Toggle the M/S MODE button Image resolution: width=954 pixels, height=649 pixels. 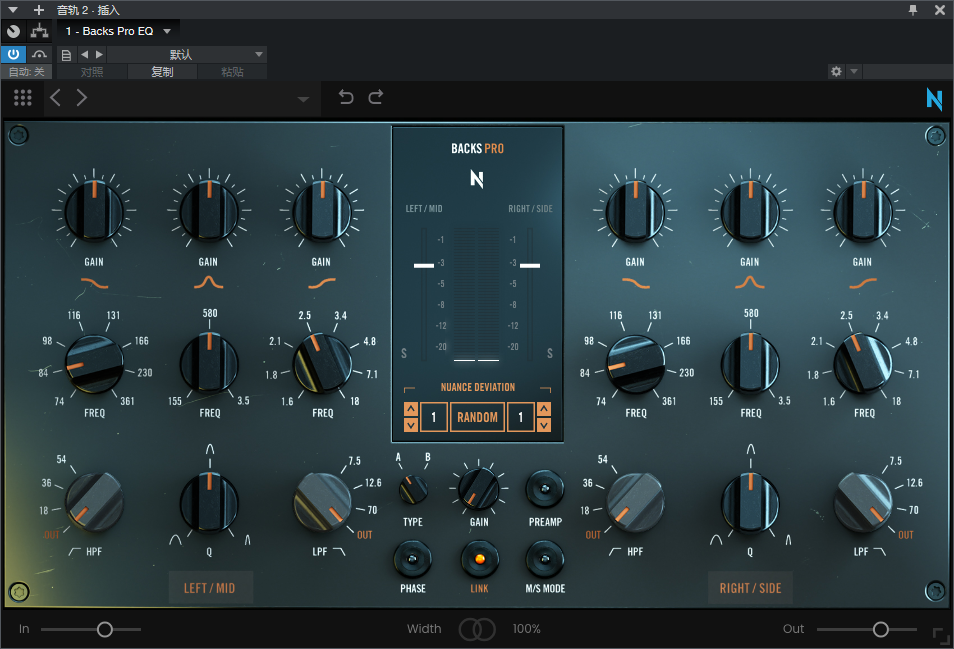[545, 559]
